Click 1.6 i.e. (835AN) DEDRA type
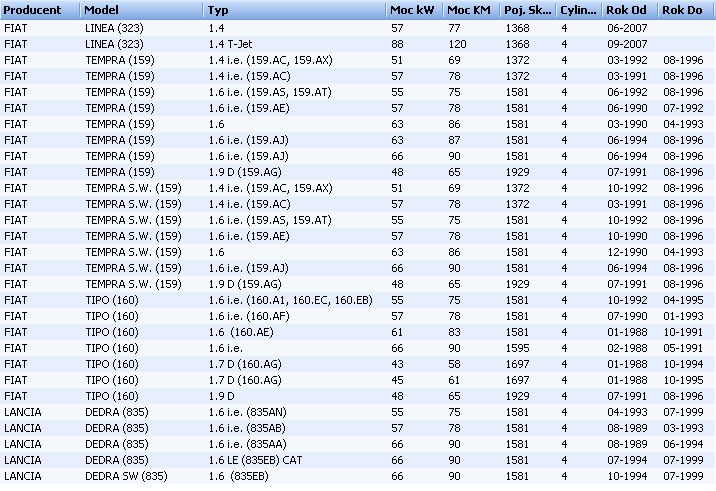The image size is (716, 491). tap(247, 412)
